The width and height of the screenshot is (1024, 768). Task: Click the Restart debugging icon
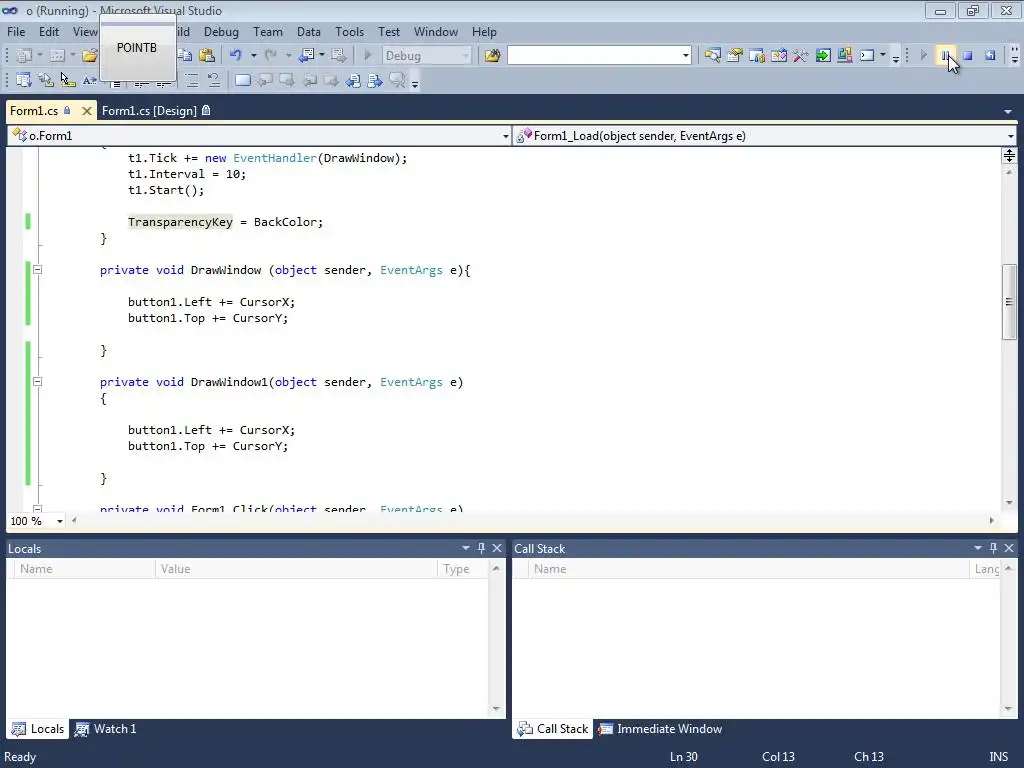point(990,56)
